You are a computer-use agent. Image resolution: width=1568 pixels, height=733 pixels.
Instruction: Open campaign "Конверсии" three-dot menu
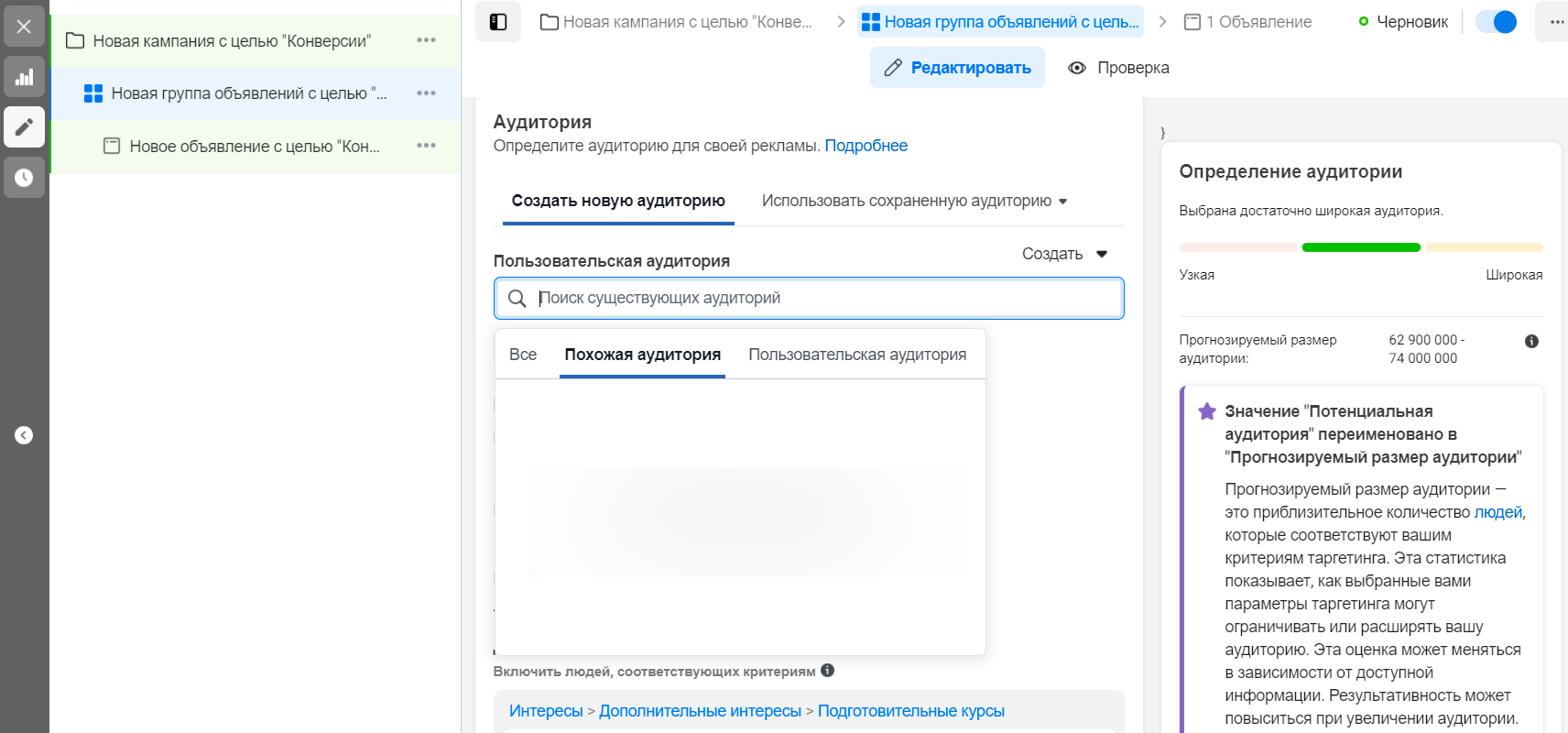(426, 40)
